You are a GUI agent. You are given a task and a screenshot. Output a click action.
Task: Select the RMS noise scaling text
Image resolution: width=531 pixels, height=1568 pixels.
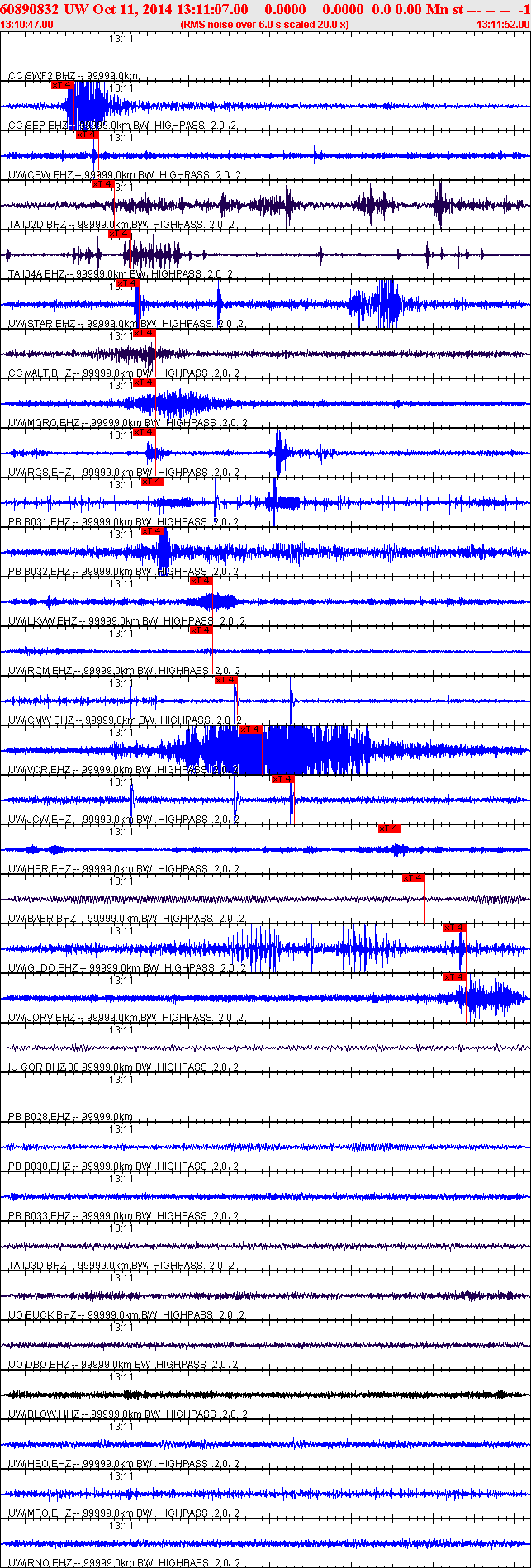[264, 25]
